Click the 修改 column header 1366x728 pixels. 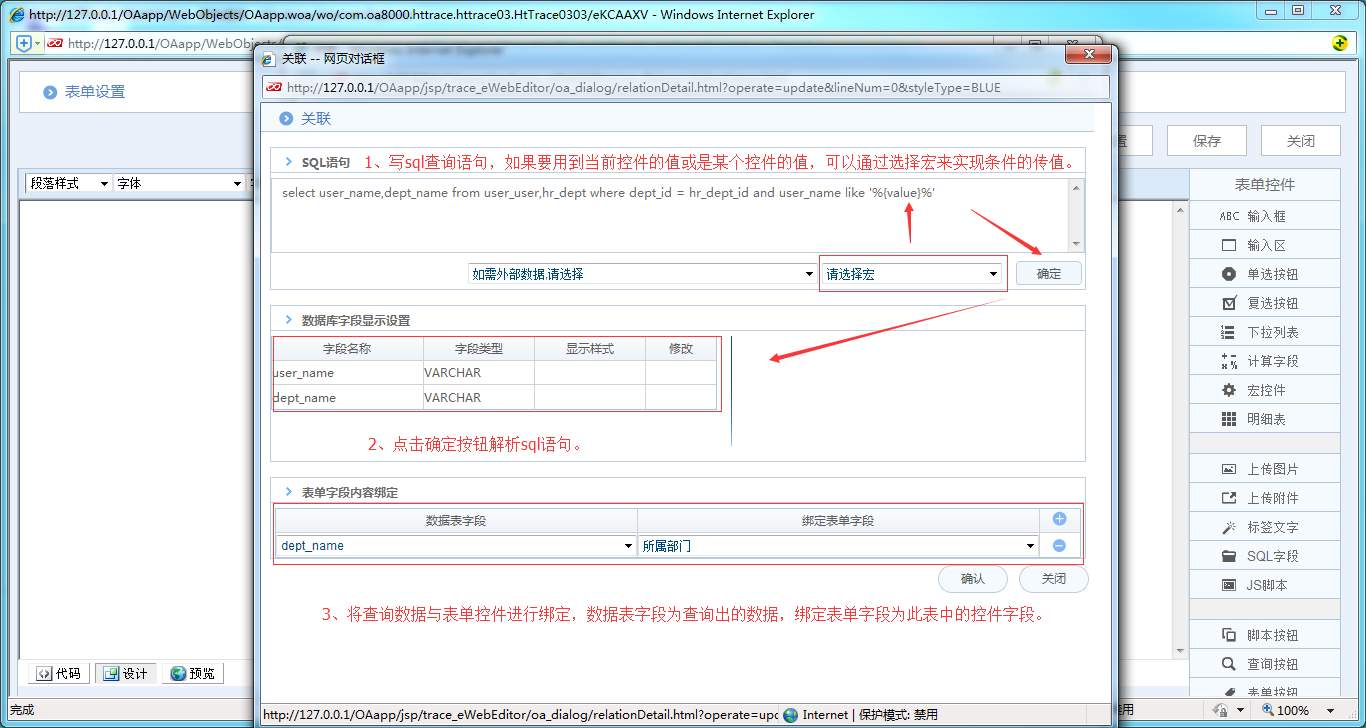tap(681, 349)
